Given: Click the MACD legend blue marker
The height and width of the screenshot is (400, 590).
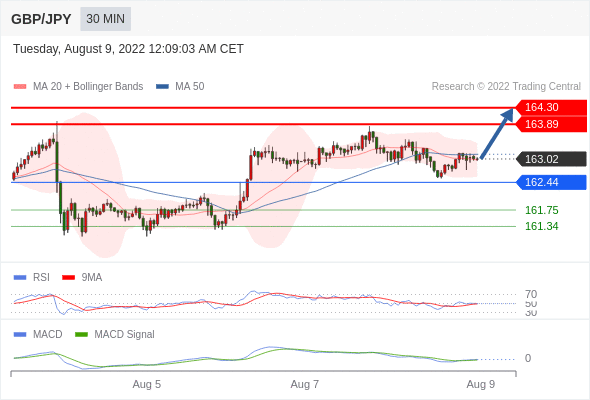Looking at the screenshot, I should coord(20,334).
